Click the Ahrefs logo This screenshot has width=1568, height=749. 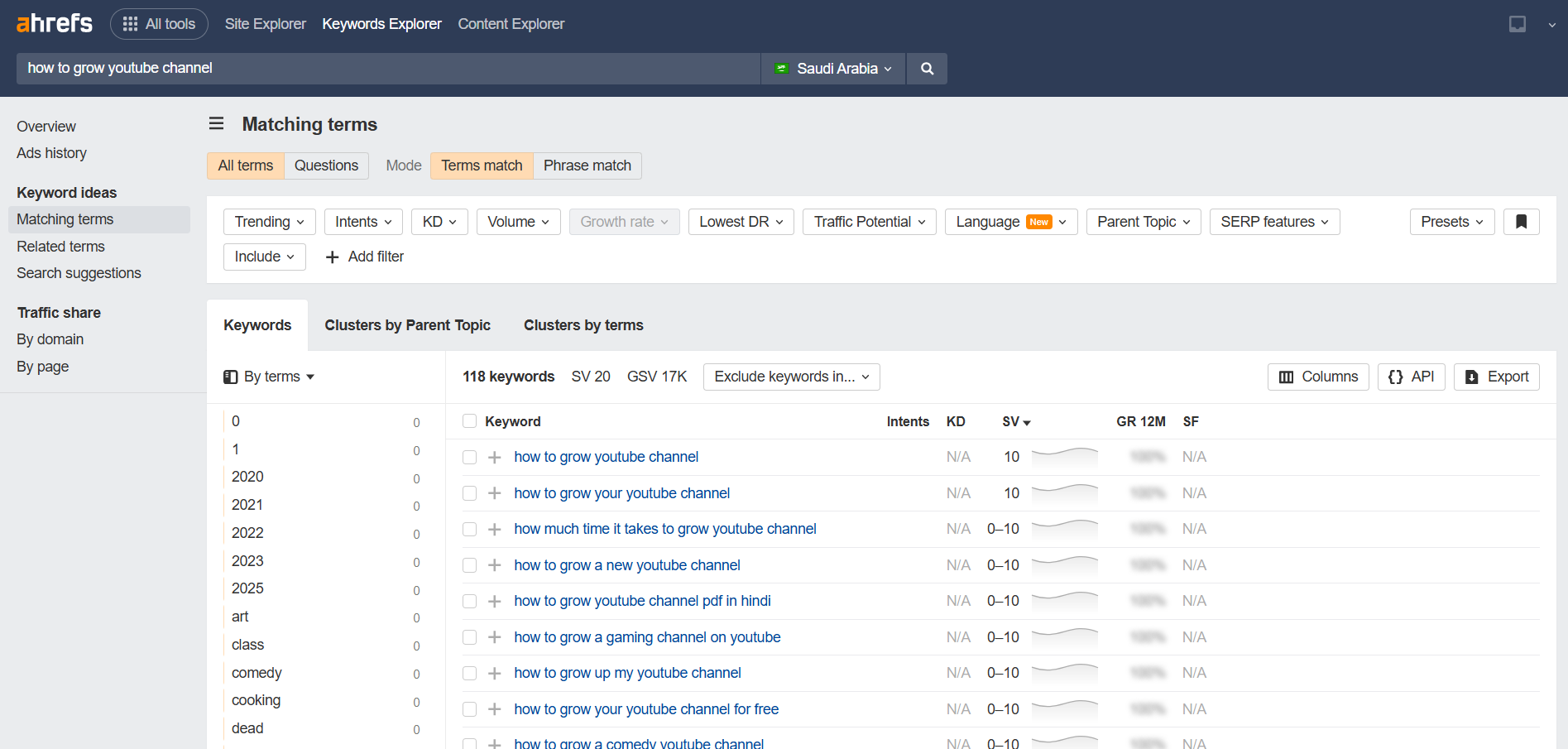pos(55,23)
